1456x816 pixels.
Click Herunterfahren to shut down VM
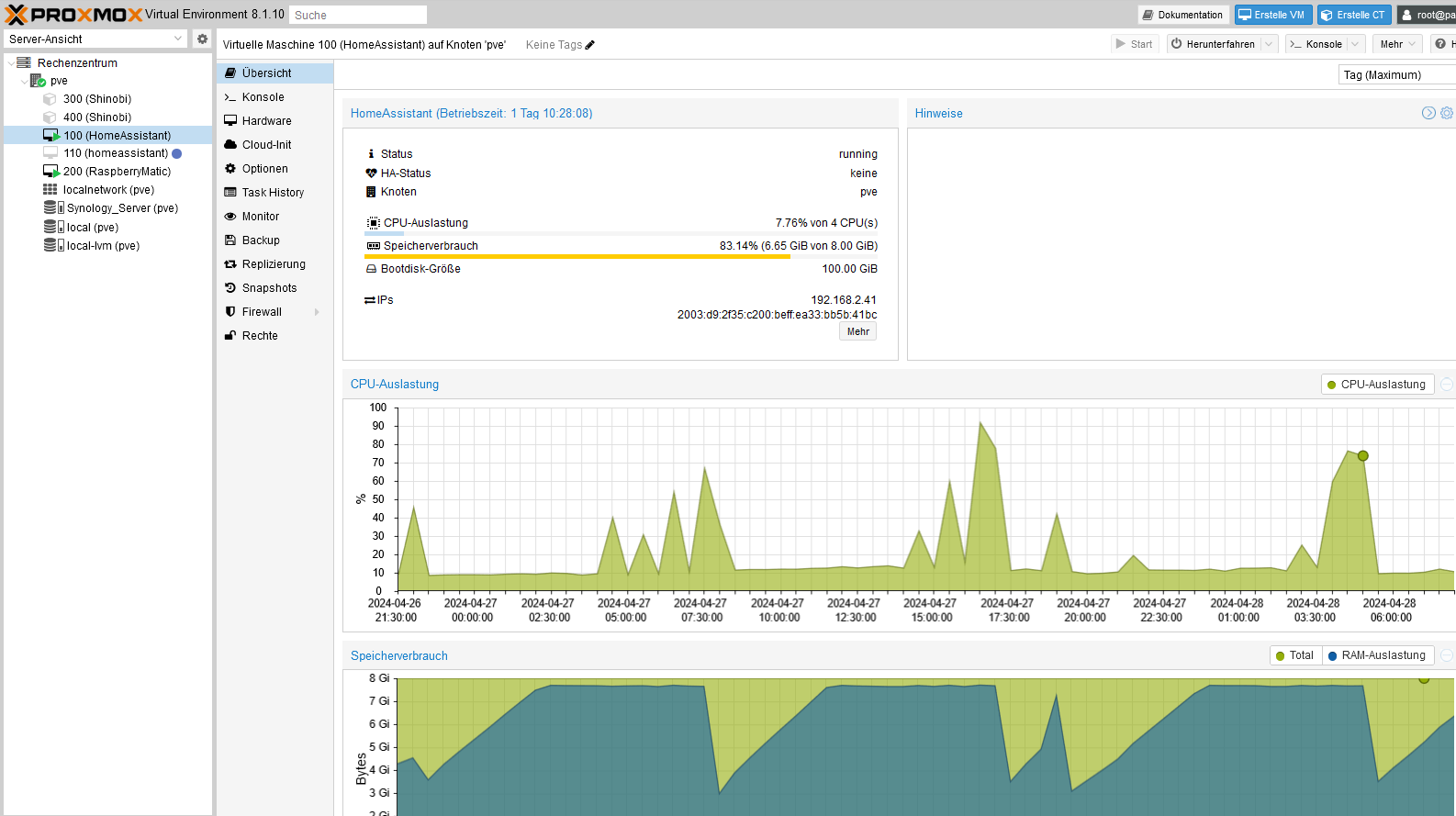pyautogui.click(x=1214, y=44)
